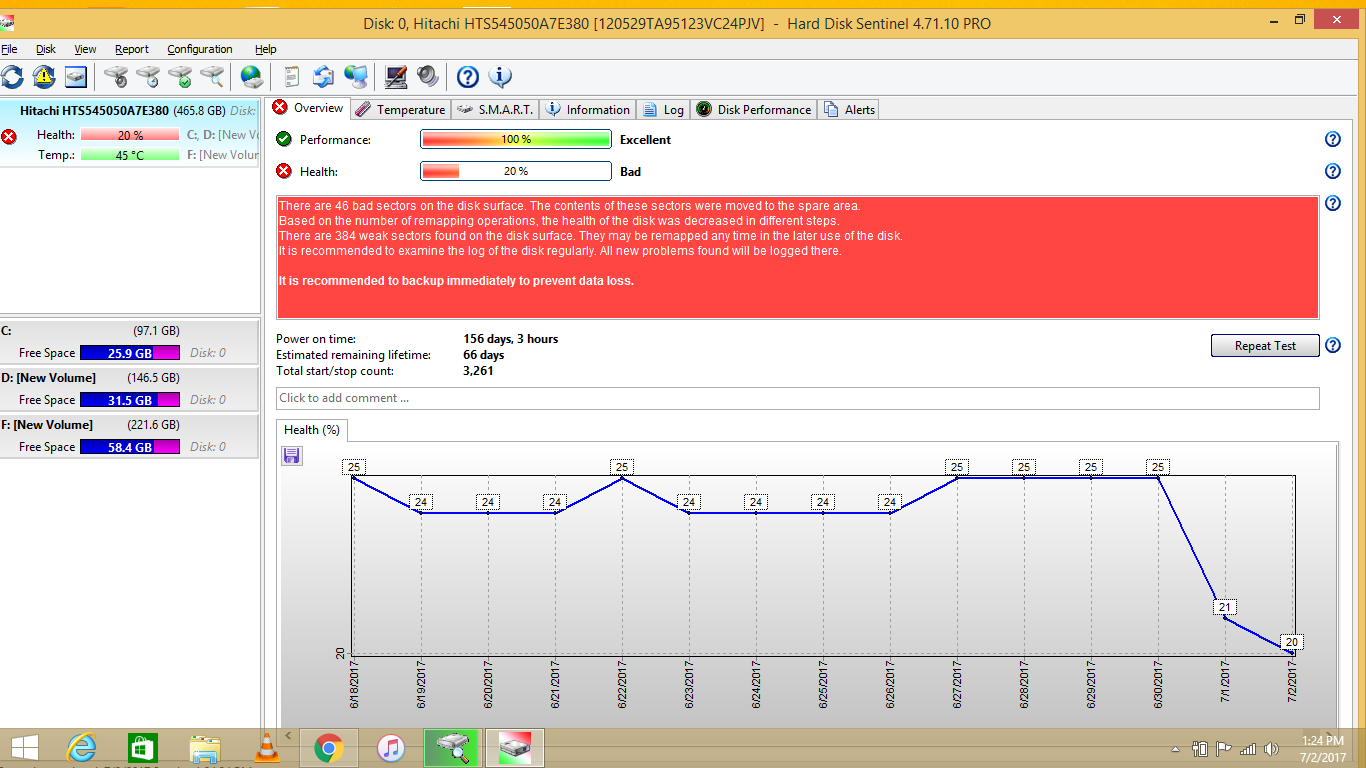Open the Configuration menu
The width and height of the screenshot is (1366, 768).
pyautogui.click(x=200, y=49)
